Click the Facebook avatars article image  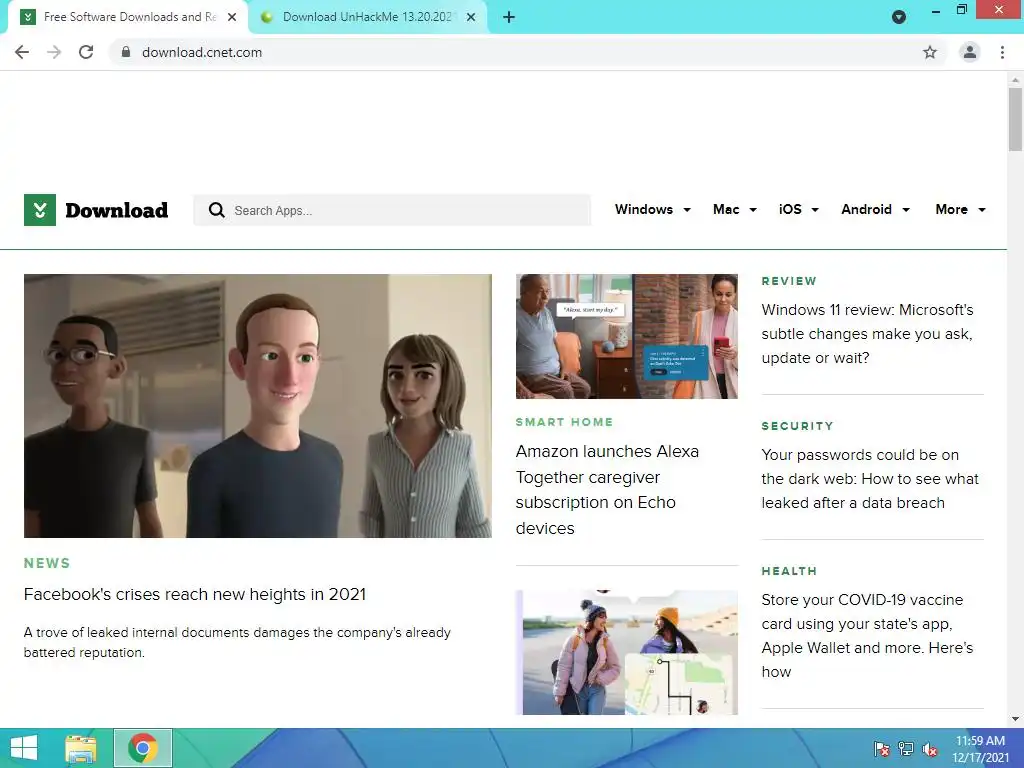[258, 406]
